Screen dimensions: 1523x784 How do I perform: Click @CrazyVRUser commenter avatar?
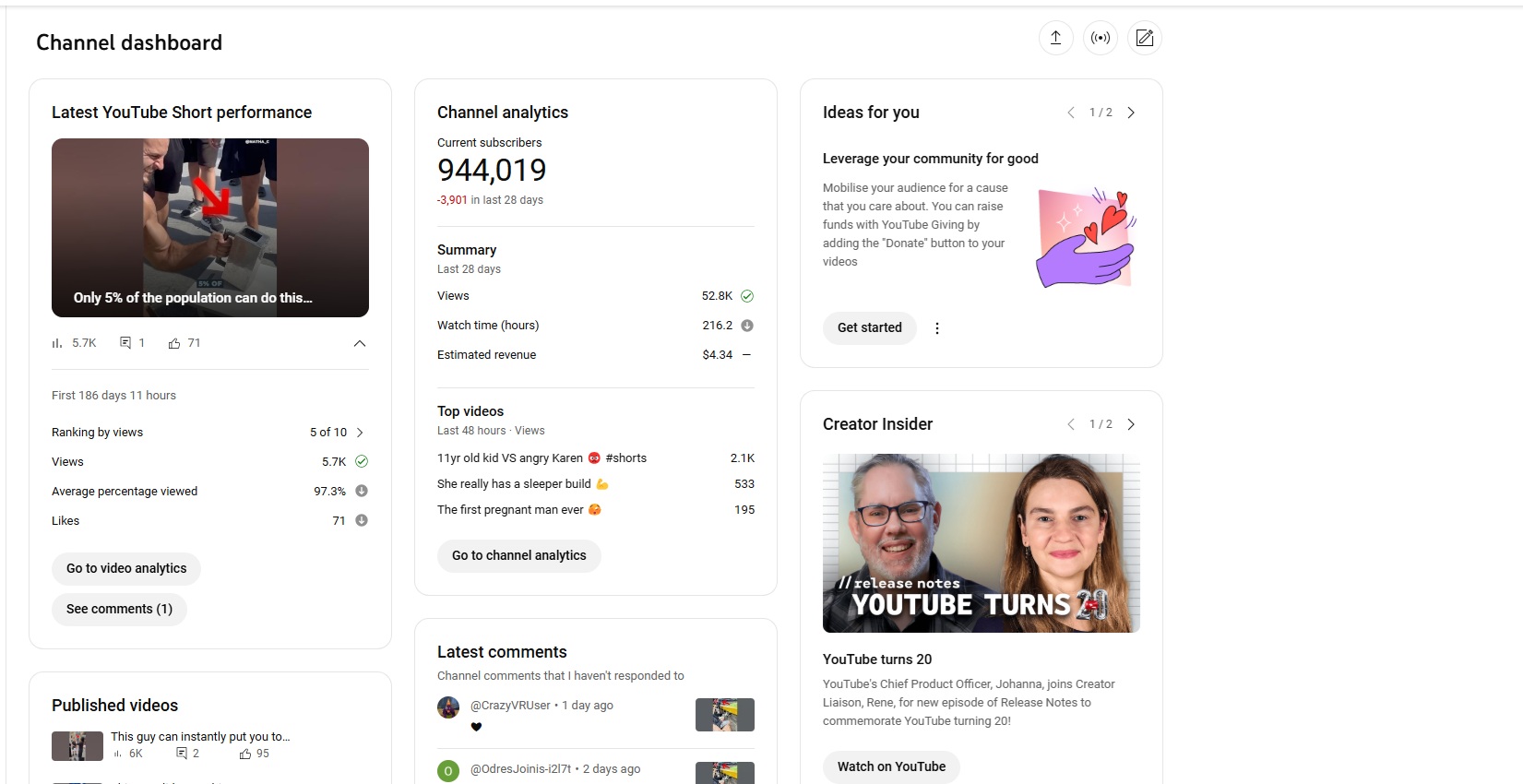point(448,707)
